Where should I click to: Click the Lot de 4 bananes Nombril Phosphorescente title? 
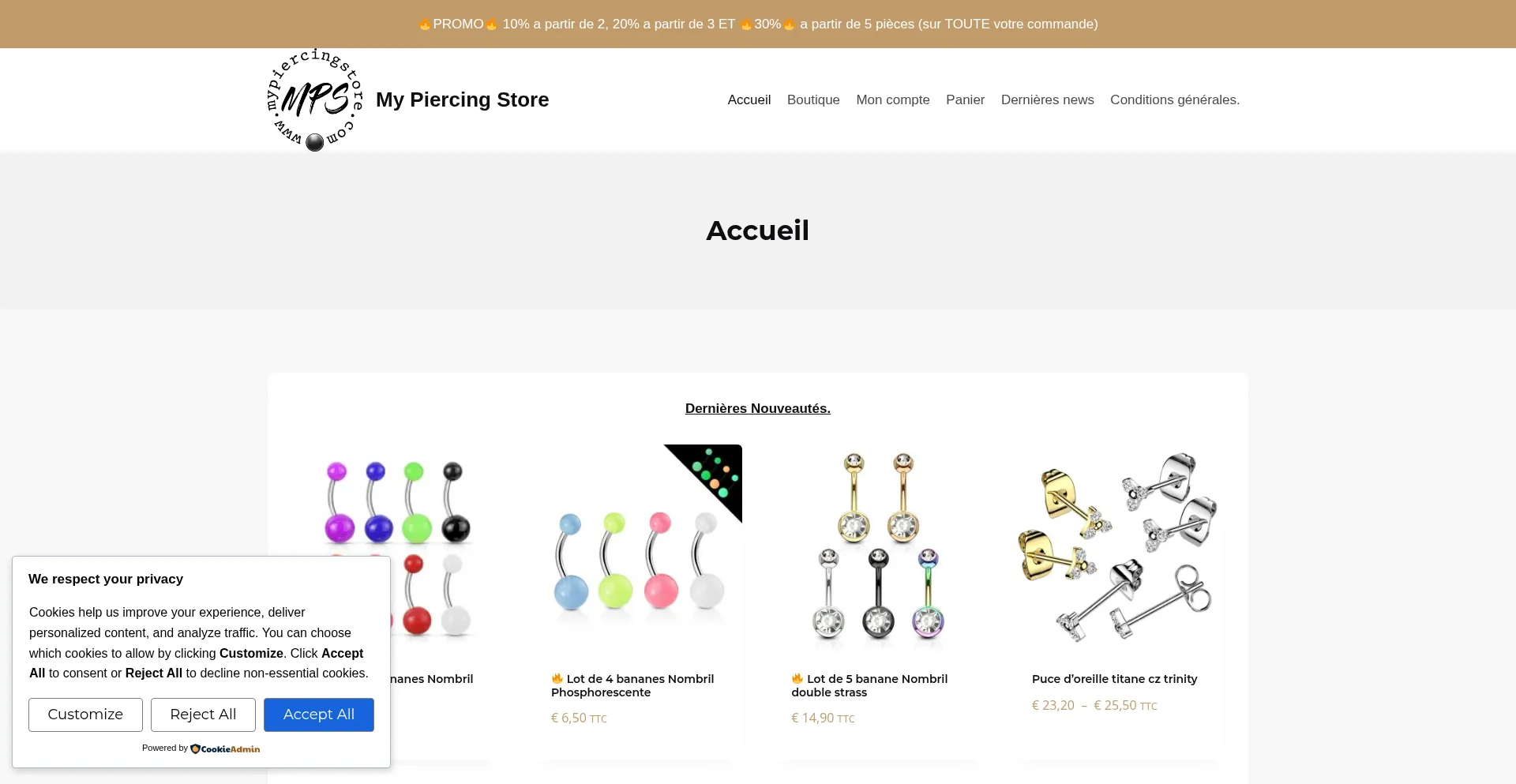point(640,685)
